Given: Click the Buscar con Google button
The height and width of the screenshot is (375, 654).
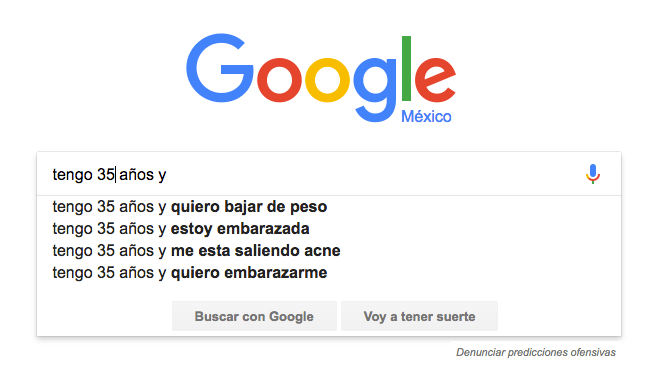Looking at the screenshot, I should [254, 316].
